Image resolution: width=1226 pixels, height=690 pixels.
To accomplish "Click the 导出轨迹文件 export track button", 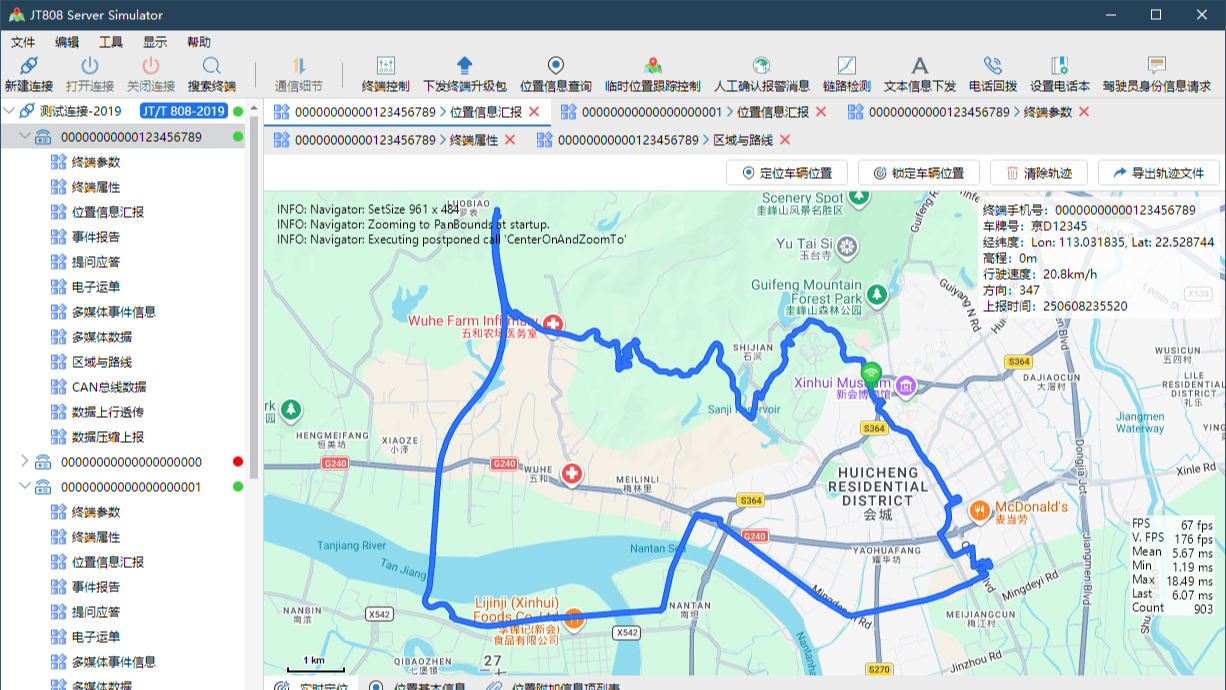I will tap(1158, 173).
